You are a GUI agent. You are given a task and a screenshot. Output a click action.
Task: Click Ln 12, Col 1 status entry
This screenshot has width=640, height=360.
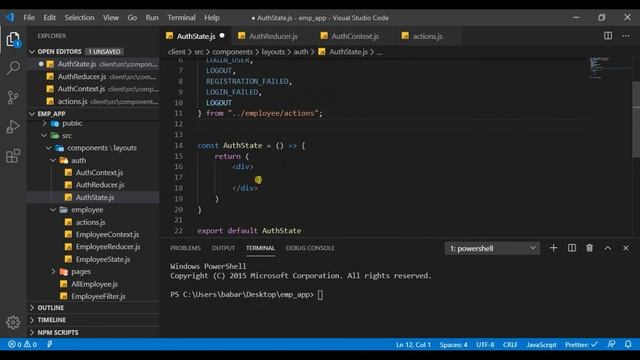[x=413, y=344]
